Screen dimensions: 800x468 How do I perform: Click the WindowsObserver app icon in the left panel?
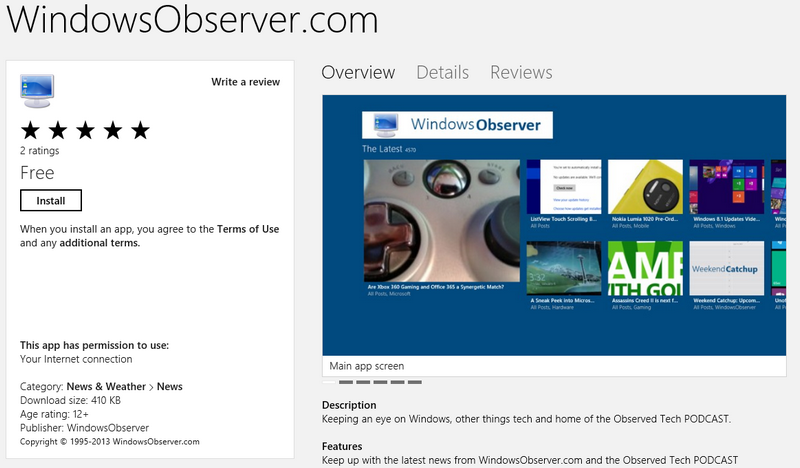pyautogui.click(x=38, y=90)
